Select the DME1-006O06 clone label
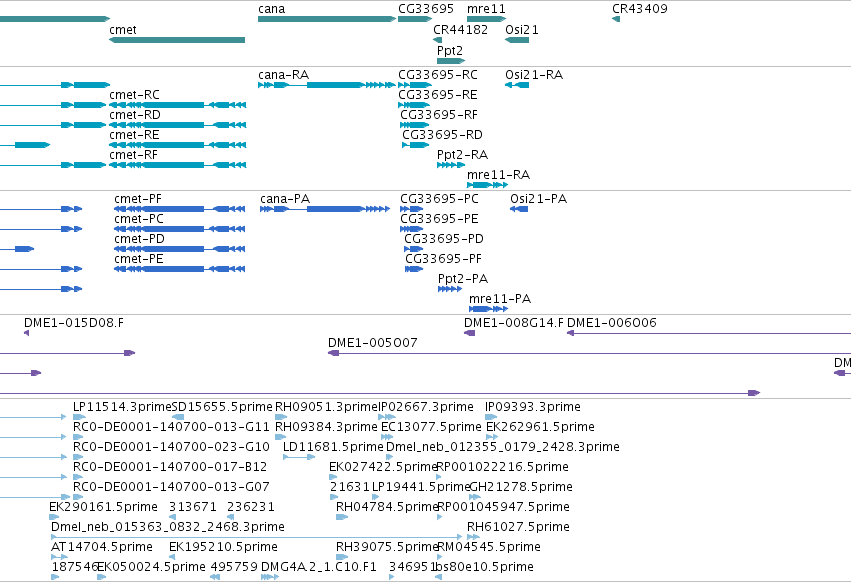851x582 pixels. tap(612, 323)
